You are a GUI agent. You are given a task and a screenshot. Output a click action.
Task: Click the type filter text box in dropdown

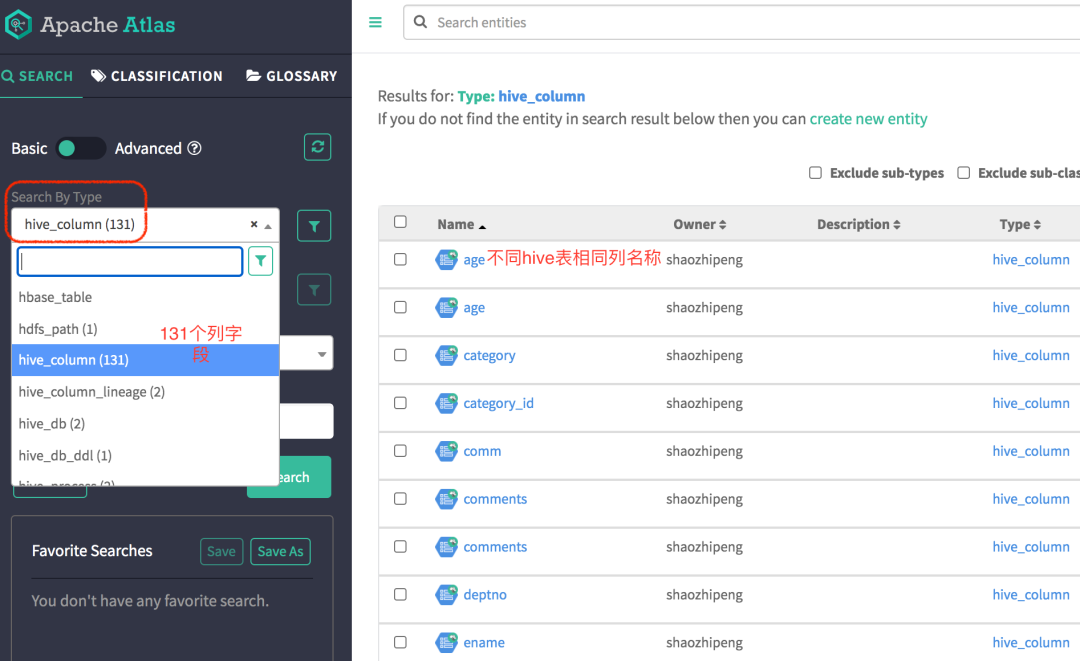point(130,262)
